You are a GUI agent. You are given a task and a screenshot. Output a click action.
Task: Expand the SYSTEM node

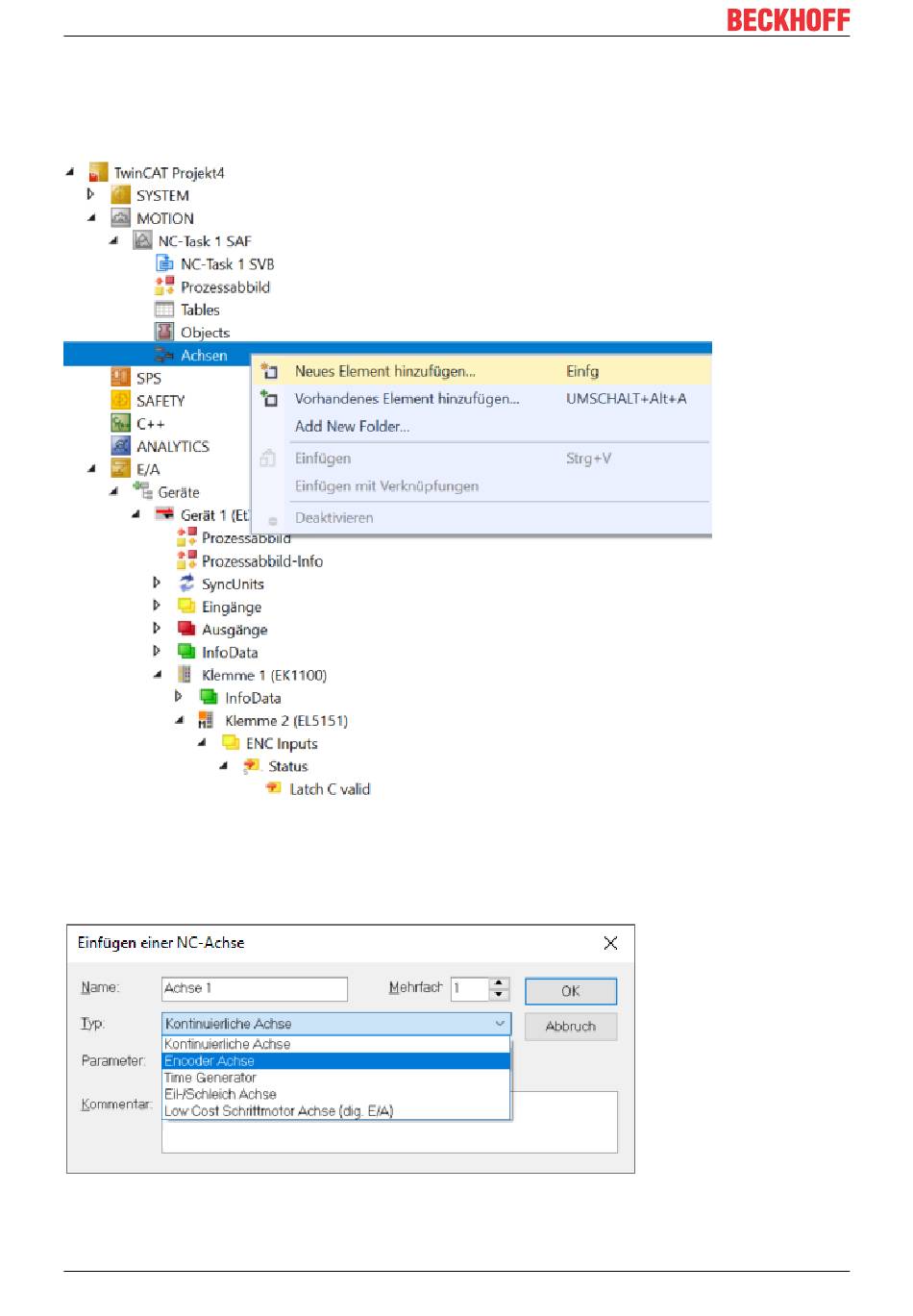coord(90,194)
